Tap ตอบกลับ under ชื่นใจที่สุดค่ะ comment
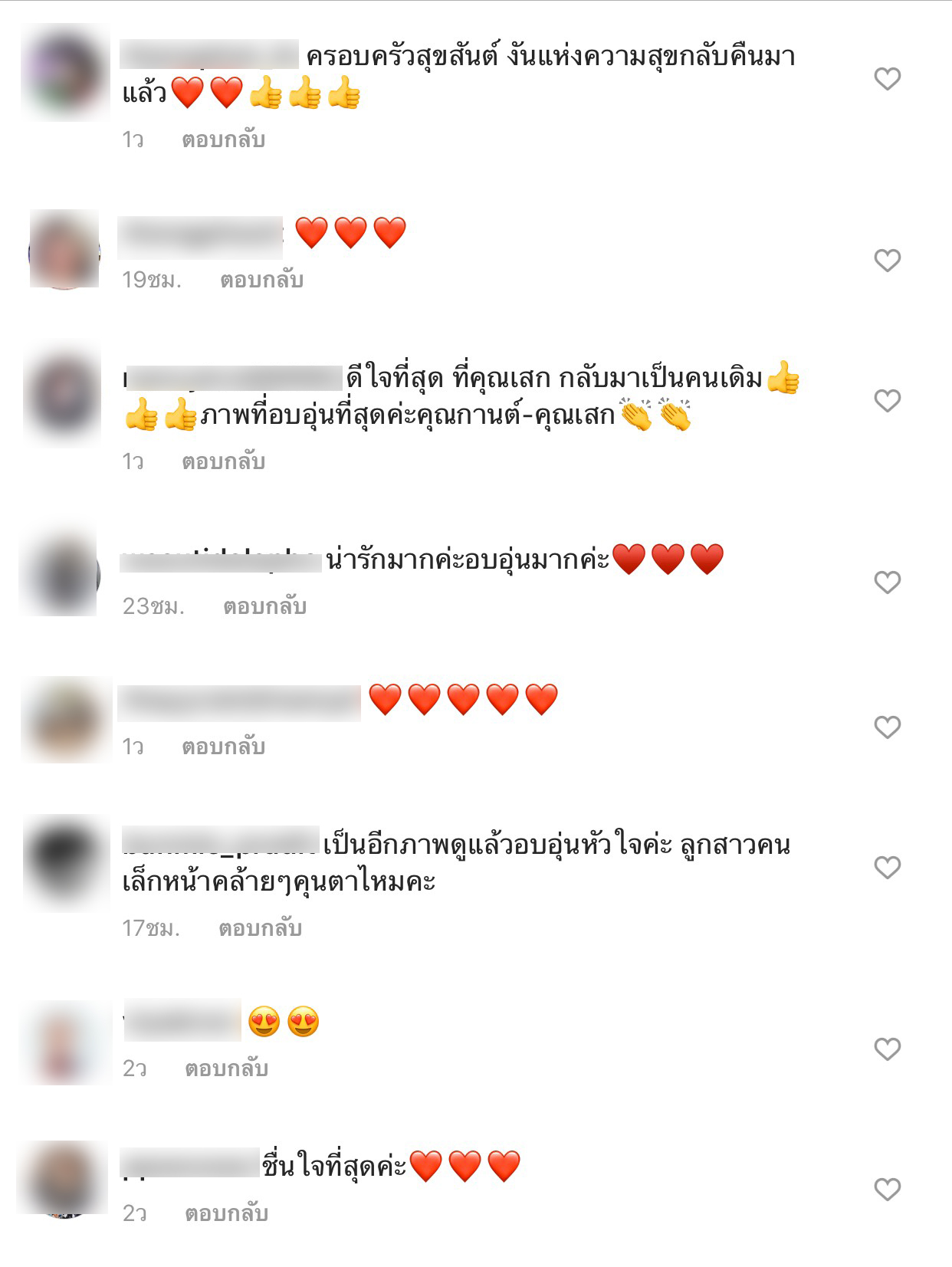The image size is (952, 1267). click(226, 1213)
